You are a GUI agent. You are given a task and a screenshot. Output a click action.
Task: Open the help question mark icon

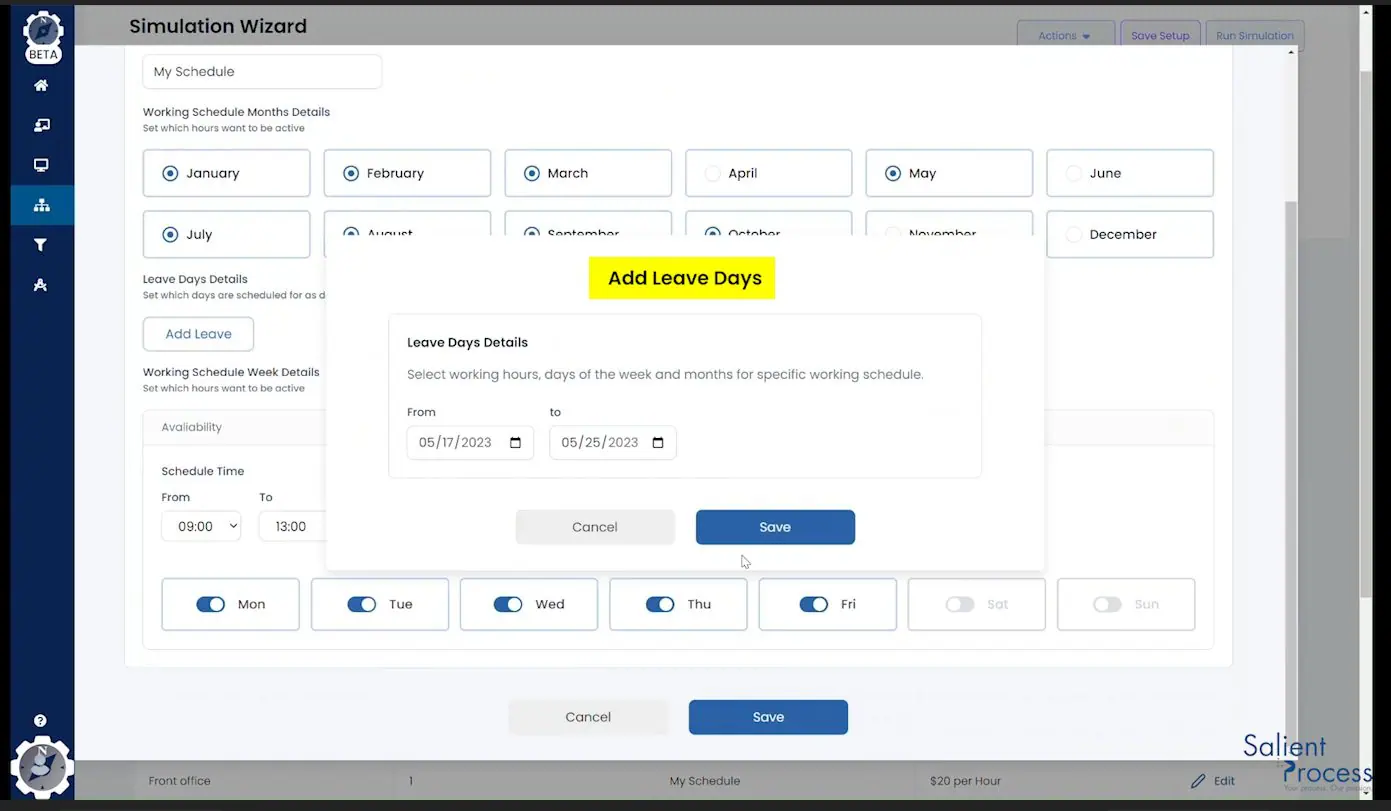click(x=41, y=720)
